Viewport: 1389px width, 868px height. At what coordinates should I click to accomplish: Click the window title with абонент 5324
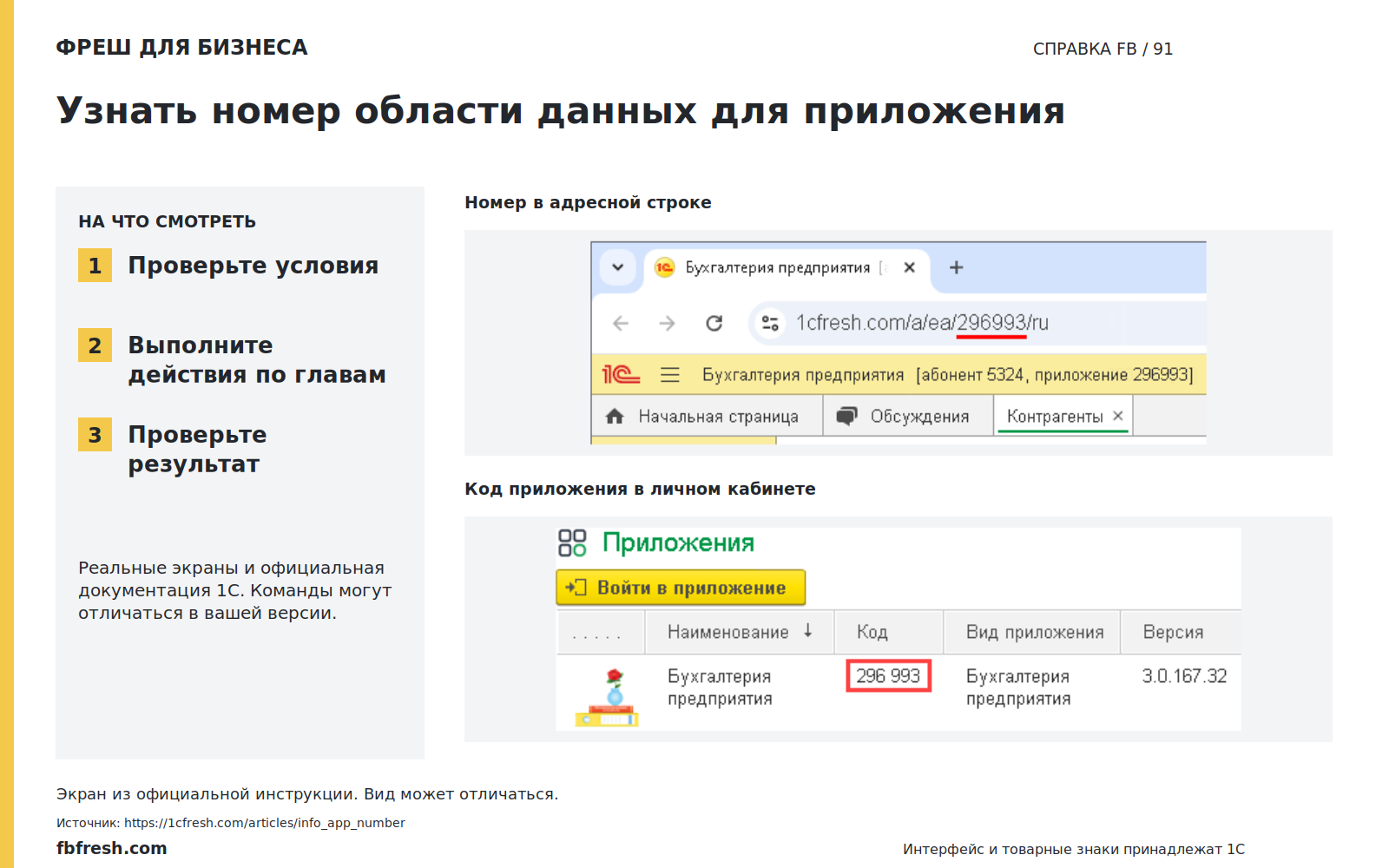948,375
